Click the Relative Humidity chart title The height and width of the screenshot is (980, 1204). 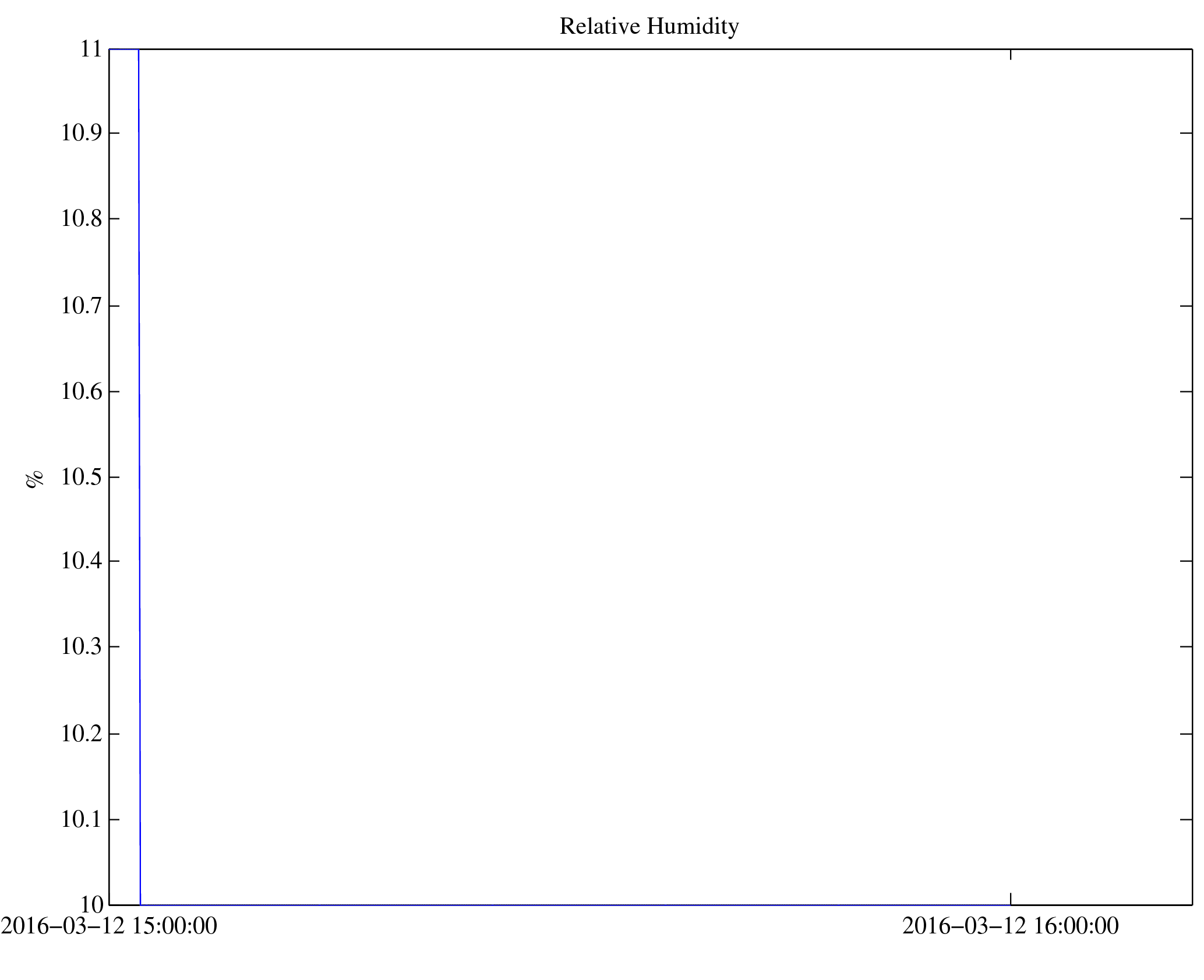click(x=649, y=27)
